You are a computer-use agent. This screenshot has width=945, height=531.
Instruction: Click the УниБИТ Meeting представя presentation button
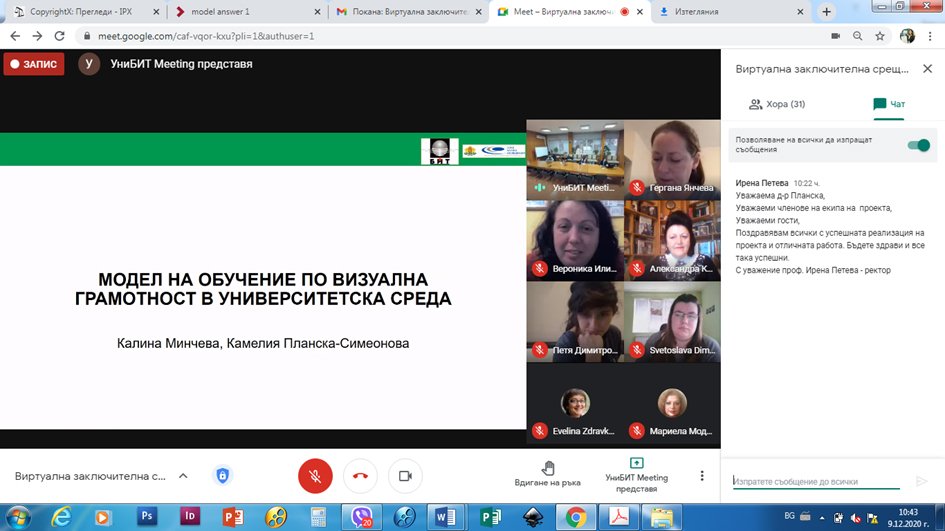coord(636,474)
